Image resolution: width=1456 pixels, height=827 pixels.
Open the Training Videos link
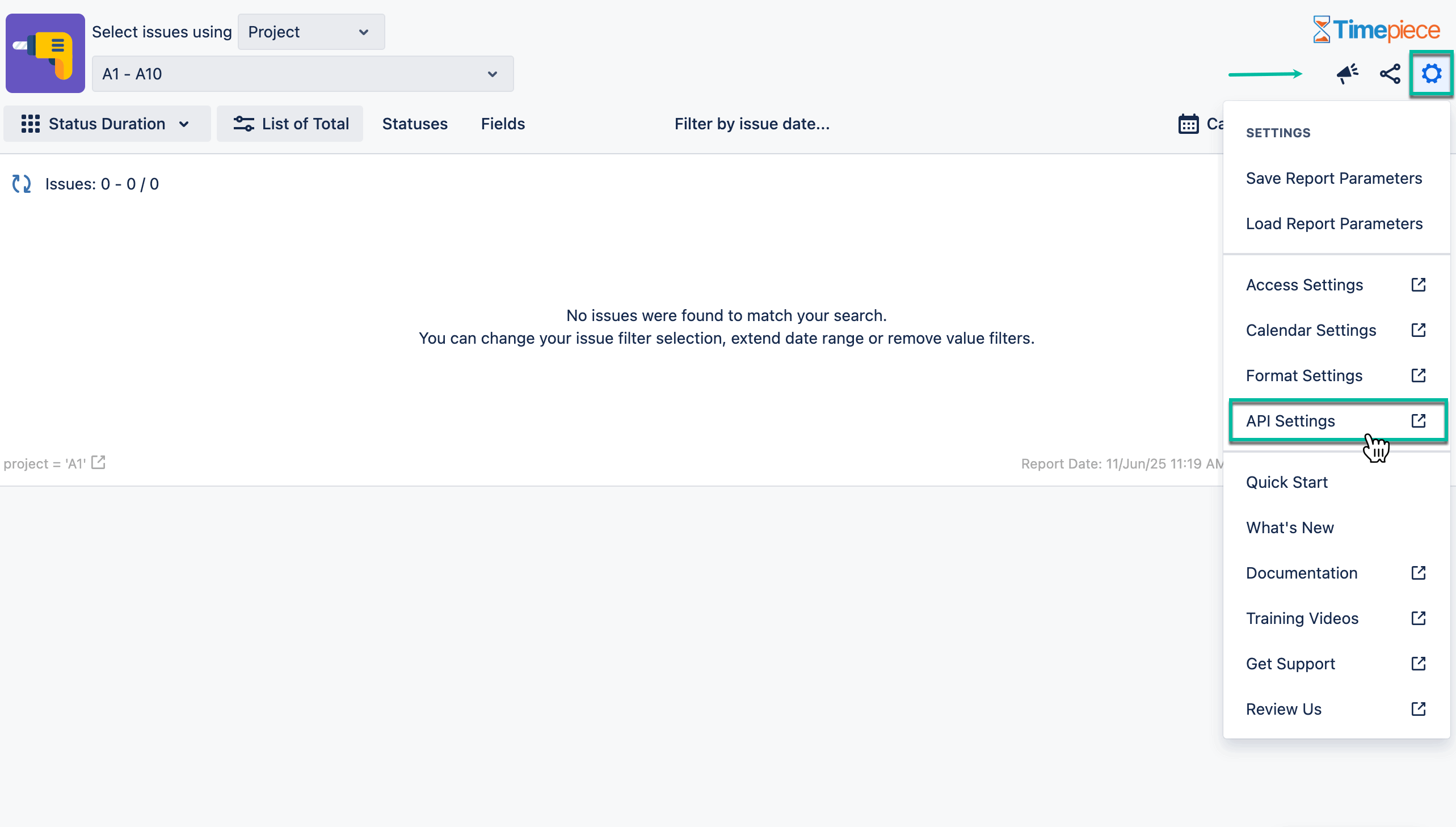[x=1302, y=618]
